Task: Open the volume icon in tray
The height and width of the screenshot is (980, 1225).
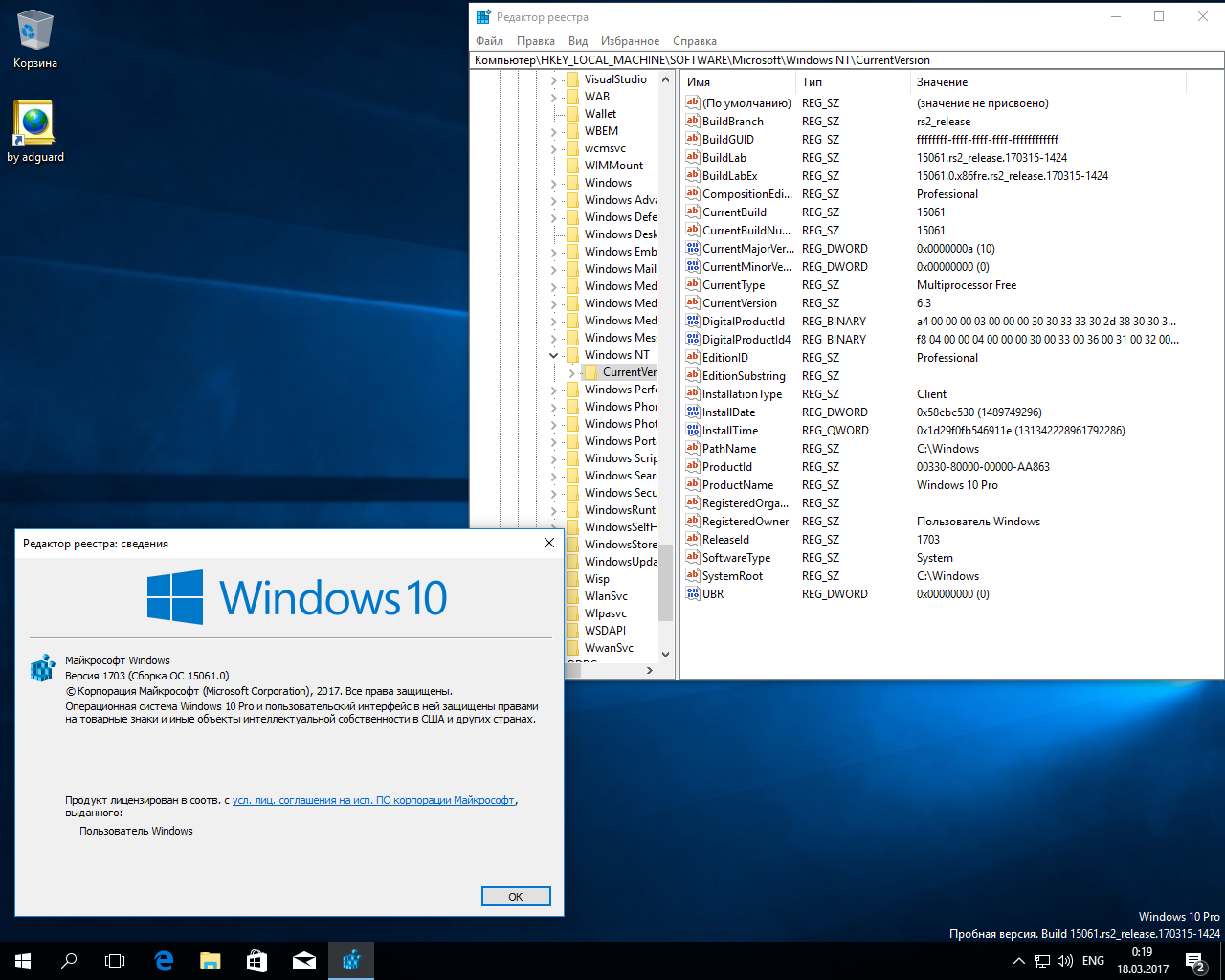Action: [x=1065, y=961]
